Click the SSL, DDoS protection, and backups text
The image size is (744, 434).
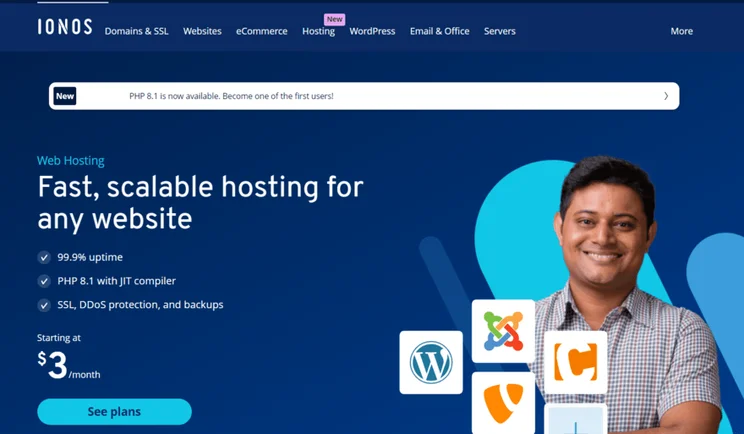point(140,305)
